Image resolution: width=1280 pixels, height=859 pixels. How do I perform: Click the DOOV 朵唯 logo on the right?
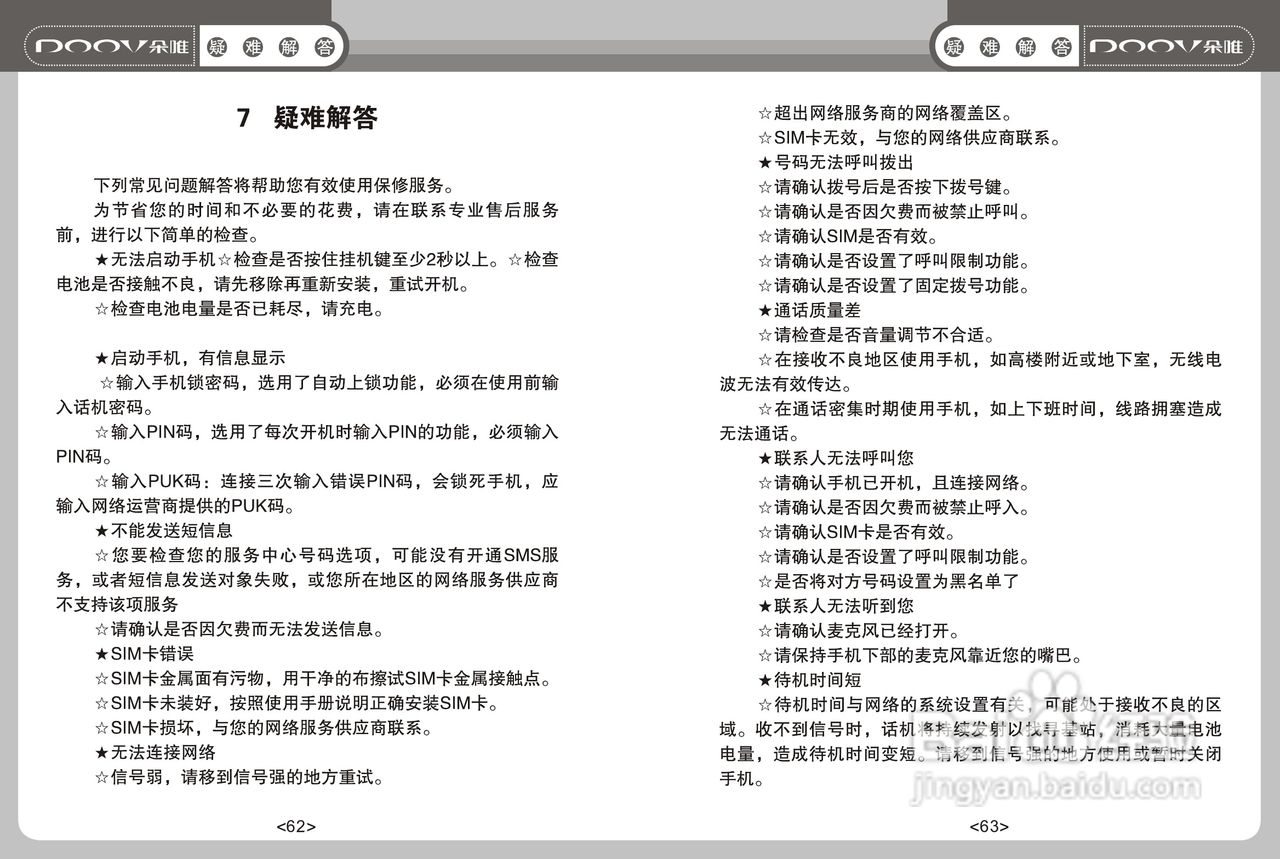(1168, 45)
